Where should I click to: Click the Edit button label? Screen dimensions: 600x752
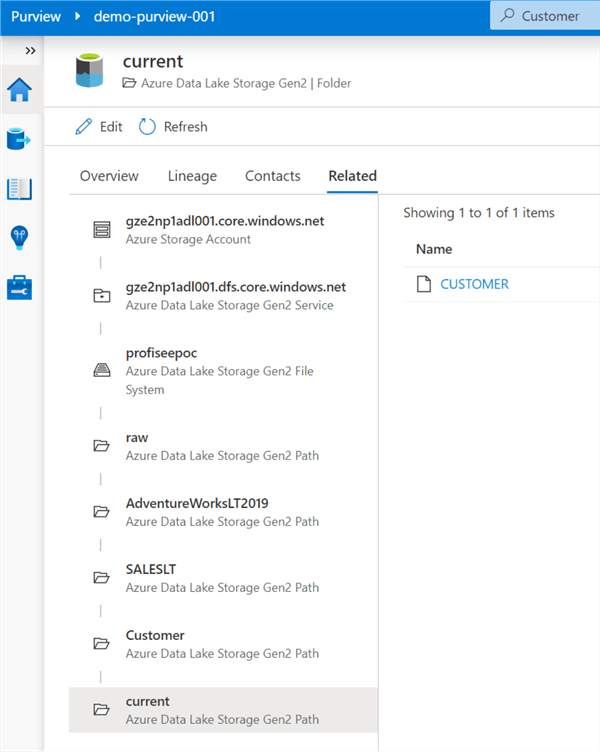(111, 127)
